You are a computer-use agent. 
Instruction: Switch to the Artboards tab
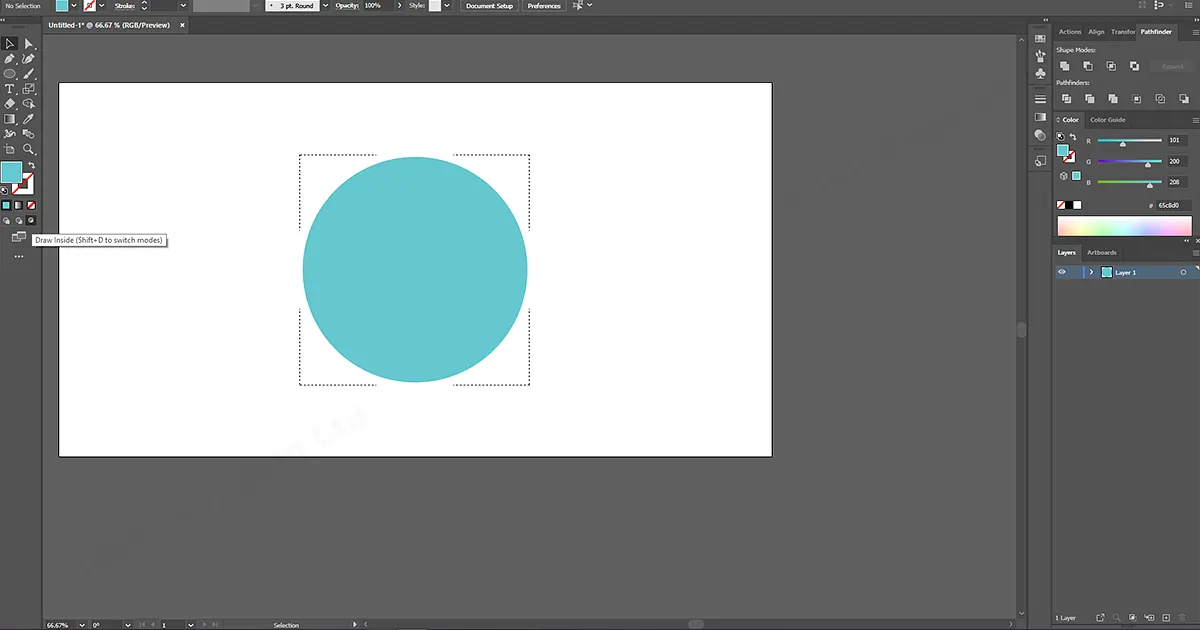1101,252
